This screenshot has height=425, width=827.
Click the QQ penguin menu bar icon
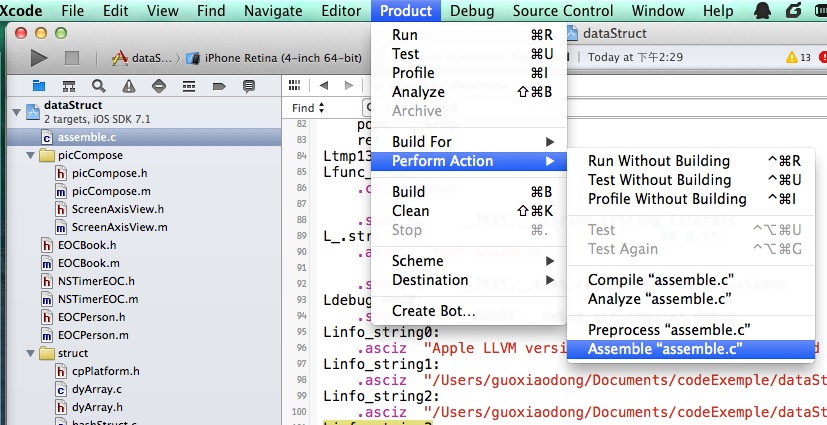(x=762, y=11)
